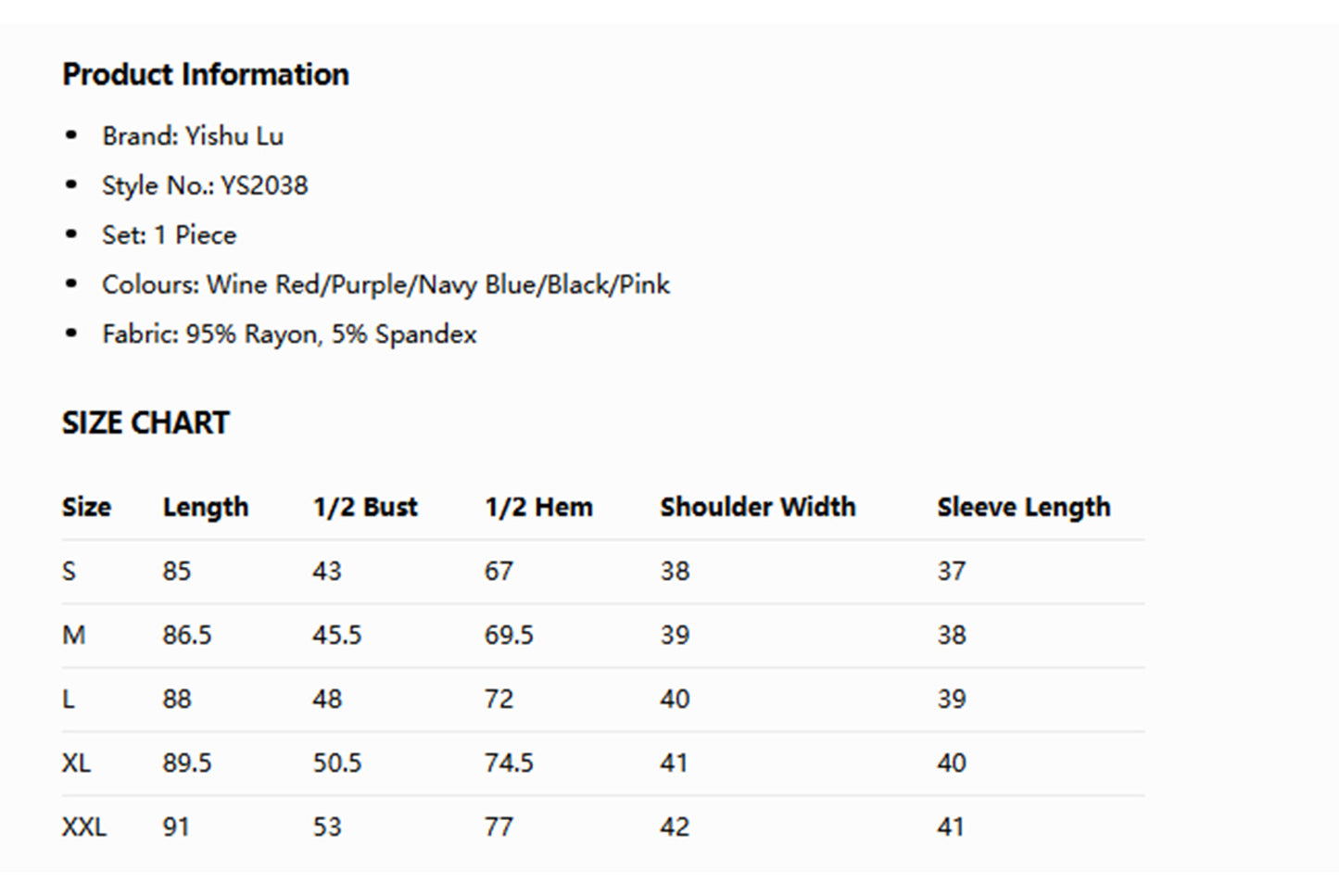The height and width of the screenshot is (896, 1339).
Task: Click the Product Information heading
Action: pyautogui.click(x=205, y=74)
